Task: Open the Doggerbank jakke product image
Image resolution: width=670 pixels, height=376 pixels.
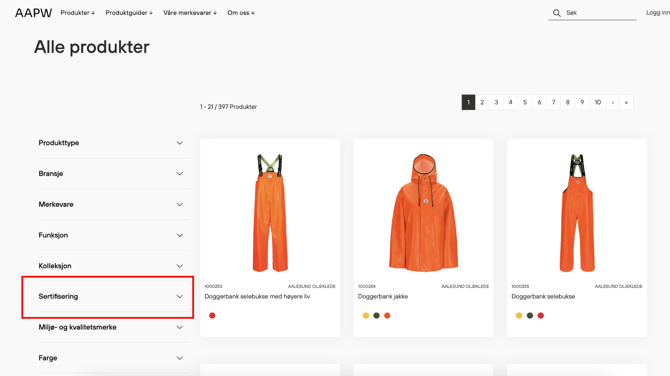Action: [423, 212]
